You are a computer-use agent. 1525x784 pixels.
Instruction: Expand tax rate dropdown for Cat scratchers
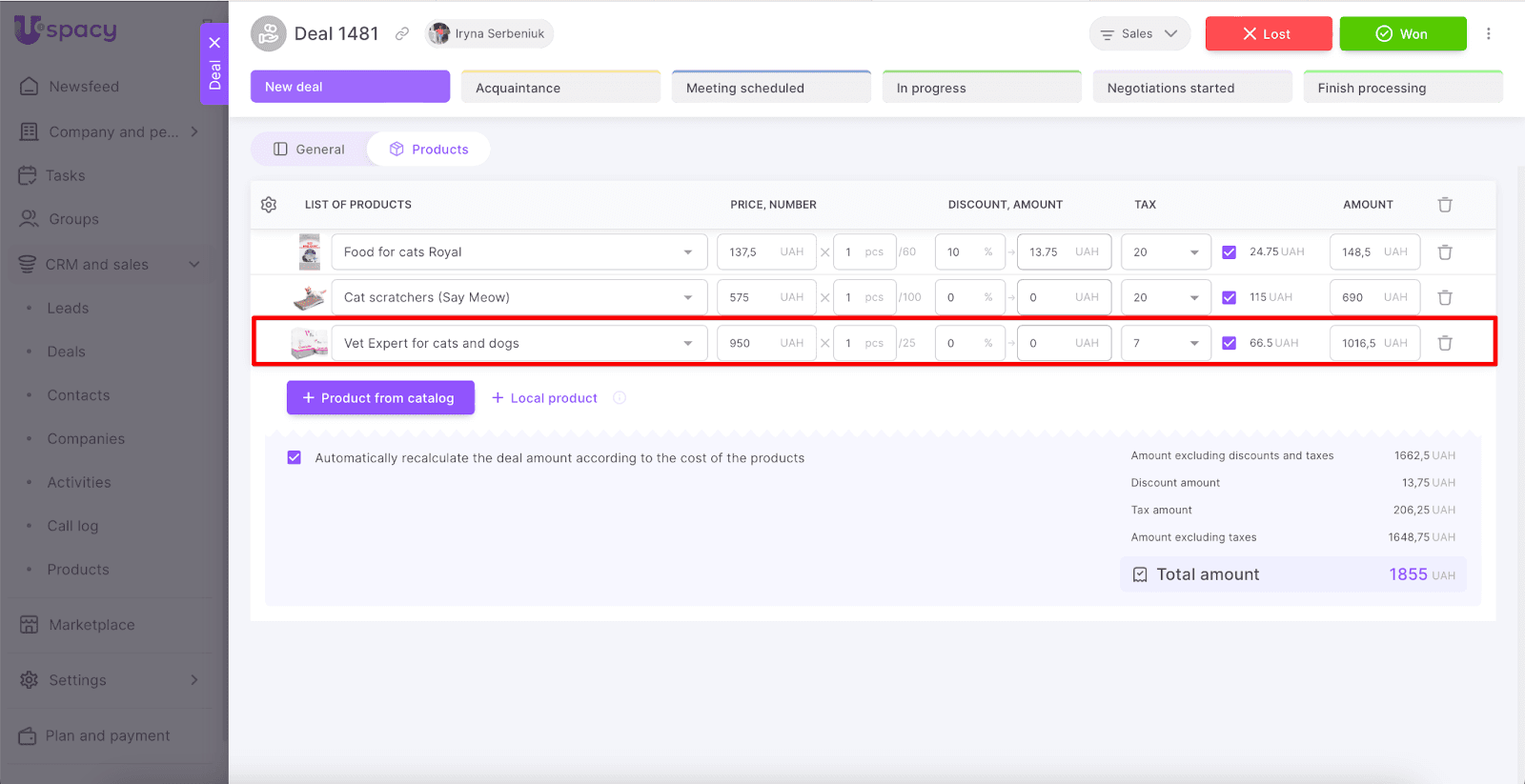coord(1193,297)
